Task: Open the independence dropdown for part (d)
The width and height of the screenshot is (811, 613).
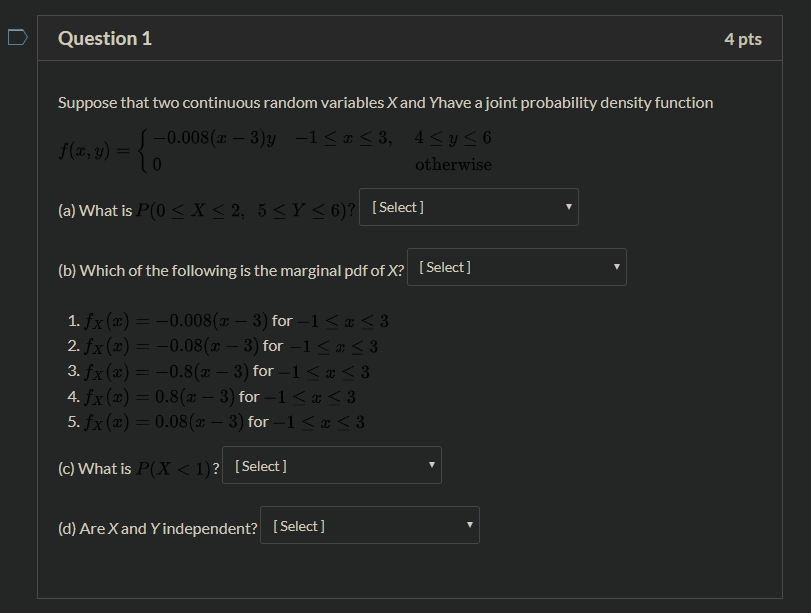Action: pyautogui.click(x=369, y=524)
